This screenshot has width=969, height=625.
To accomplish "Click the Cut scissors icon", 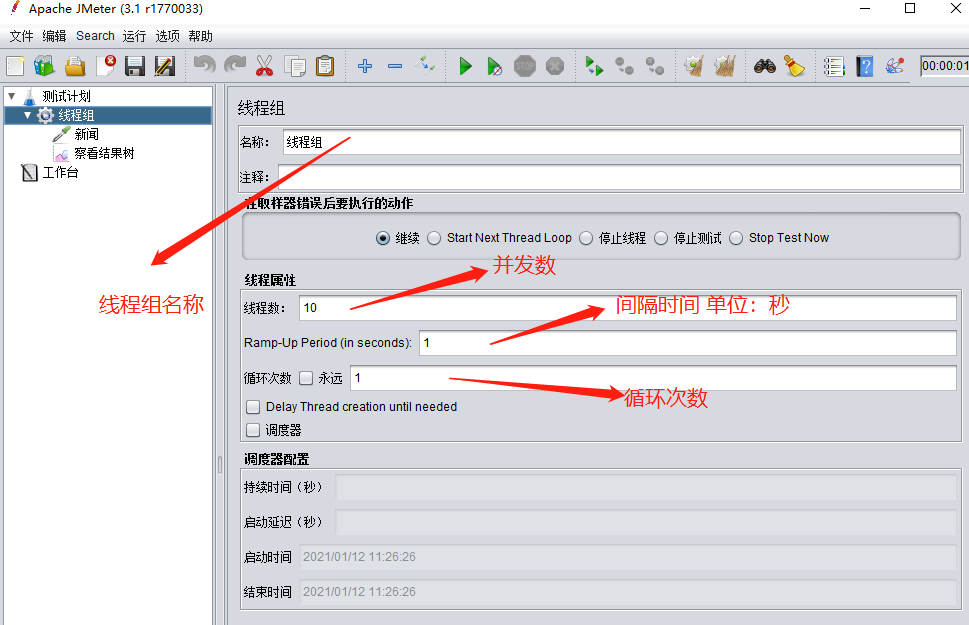I will (264, 66).
